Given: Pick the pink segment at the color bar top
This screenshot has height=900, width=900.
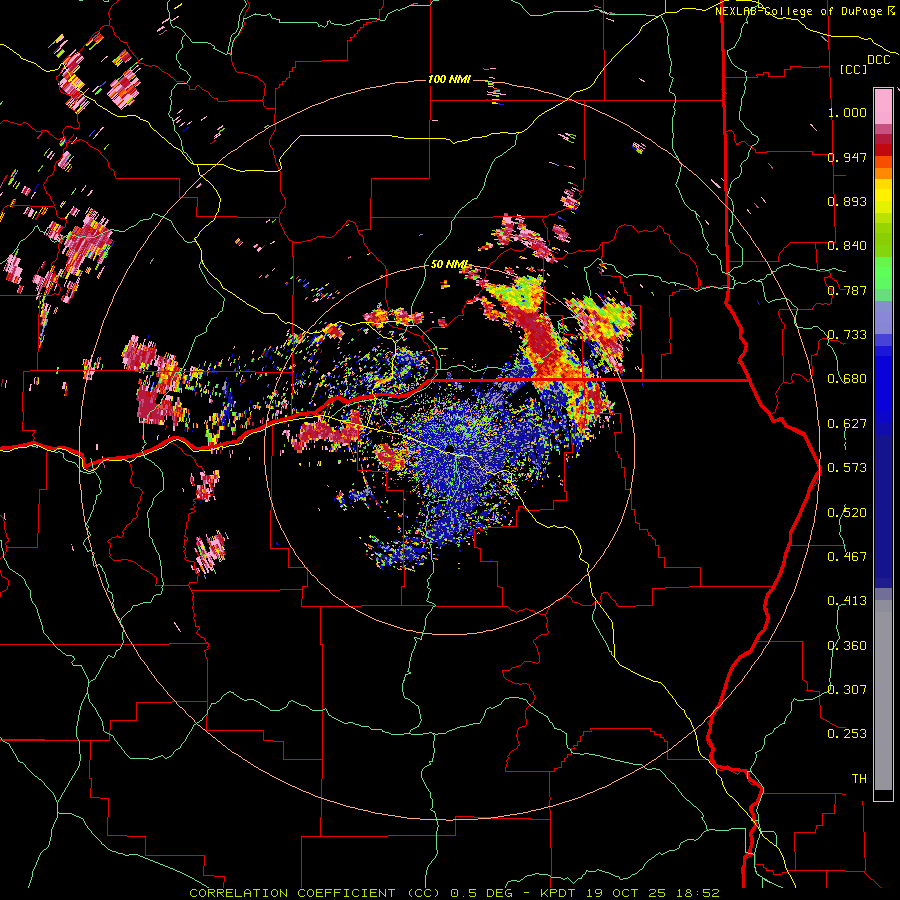Looking at the screenshot, I should click(883, 106).
